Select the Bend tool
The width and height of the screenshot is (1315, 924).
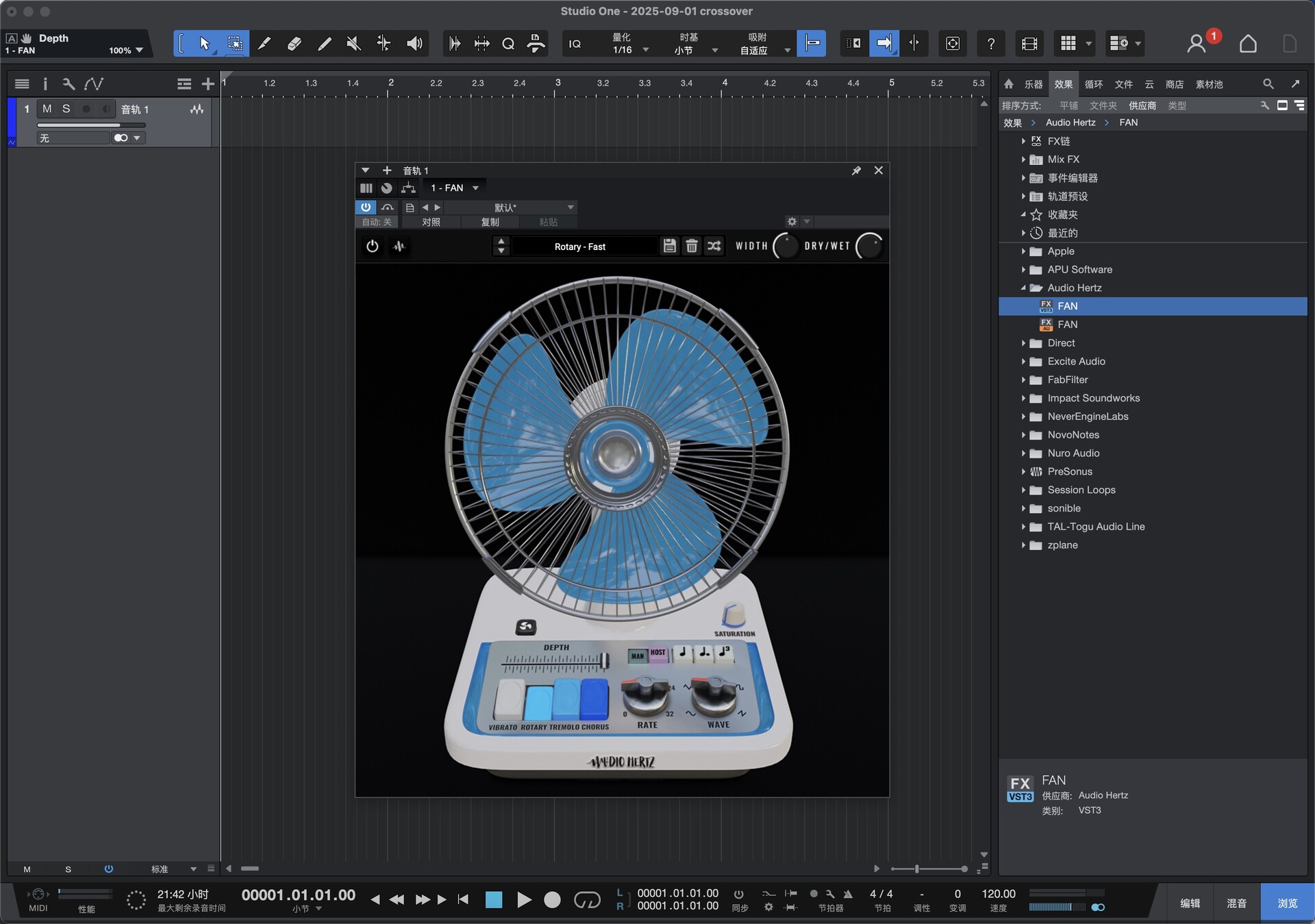(x=384, y=44)
